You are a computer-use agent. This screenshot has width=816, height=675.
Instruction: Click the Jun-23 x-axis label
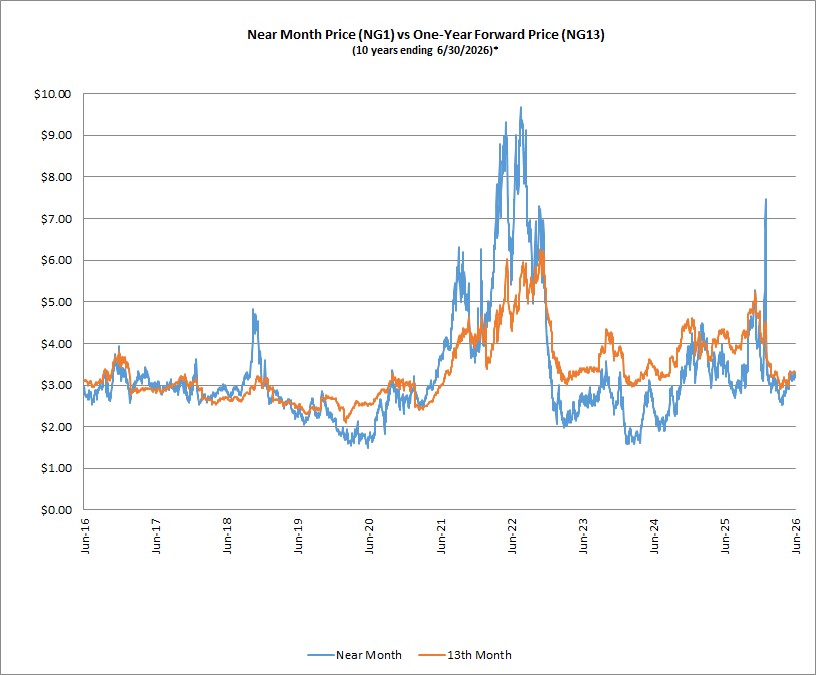pos(583,536)
